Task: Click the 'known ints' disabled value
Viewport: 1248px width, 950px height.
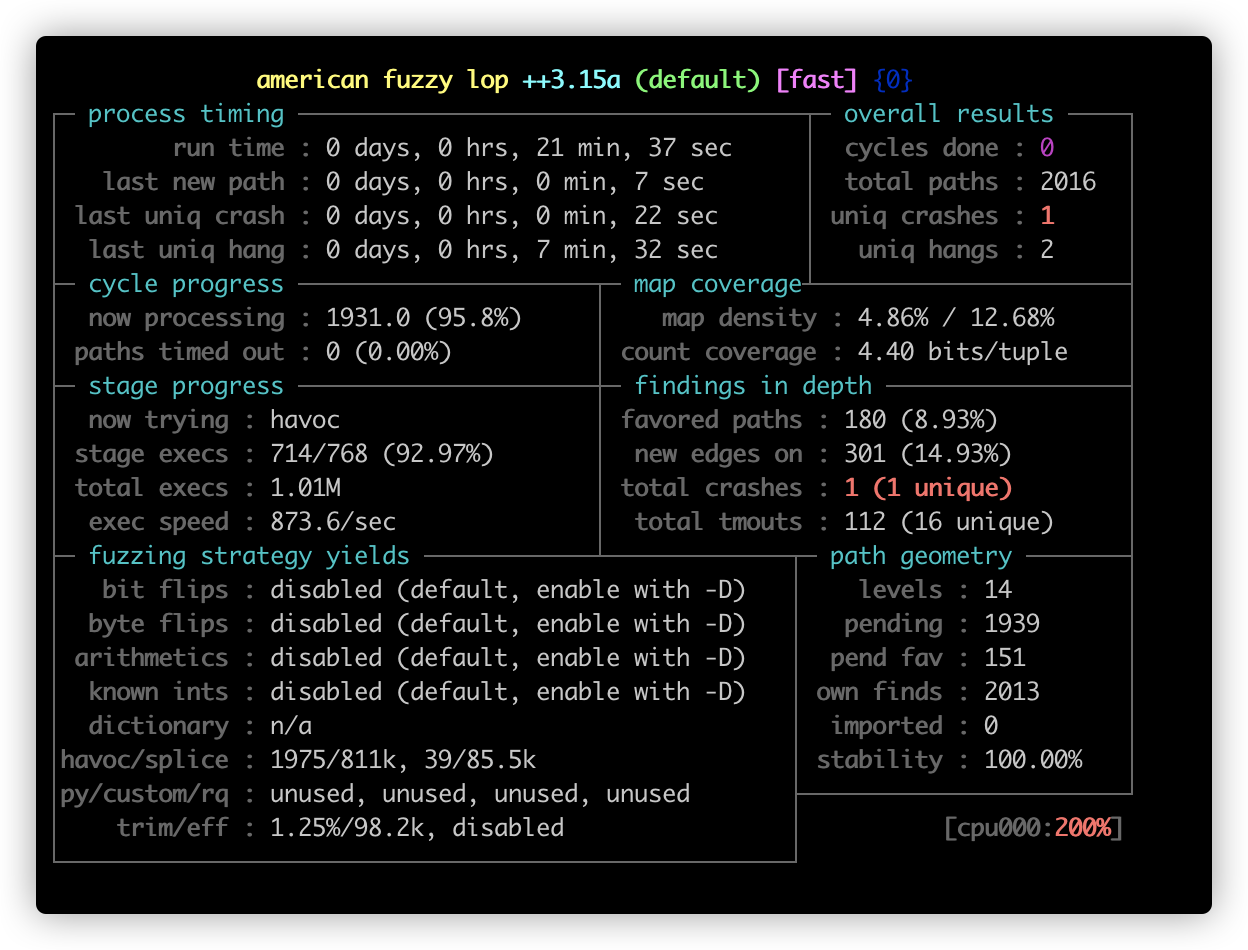Action: [508, 692]
